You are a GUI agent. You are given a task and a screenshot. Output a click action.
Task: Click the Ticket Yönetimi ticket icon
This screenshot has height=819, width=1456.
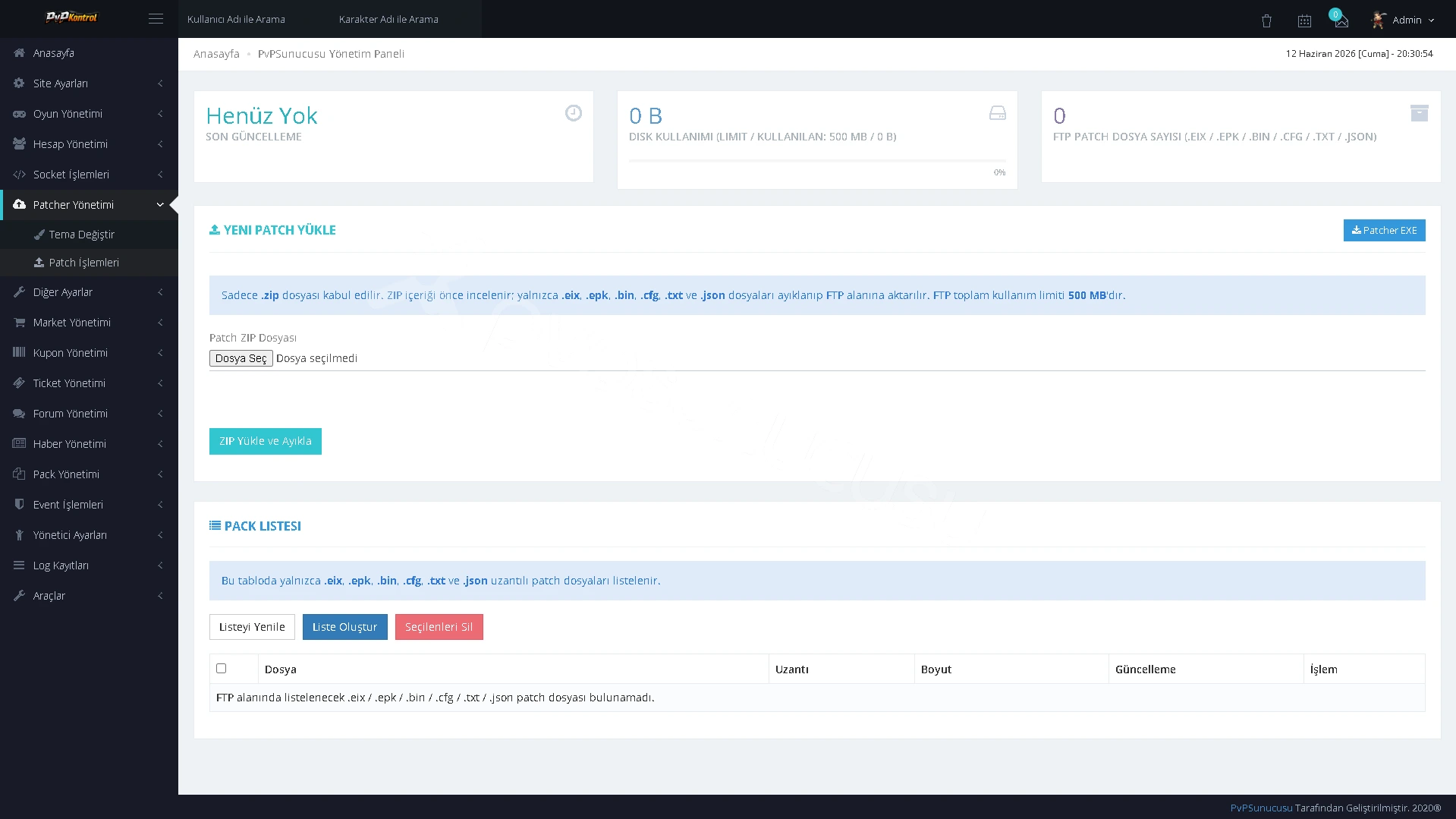pos(19,383)
